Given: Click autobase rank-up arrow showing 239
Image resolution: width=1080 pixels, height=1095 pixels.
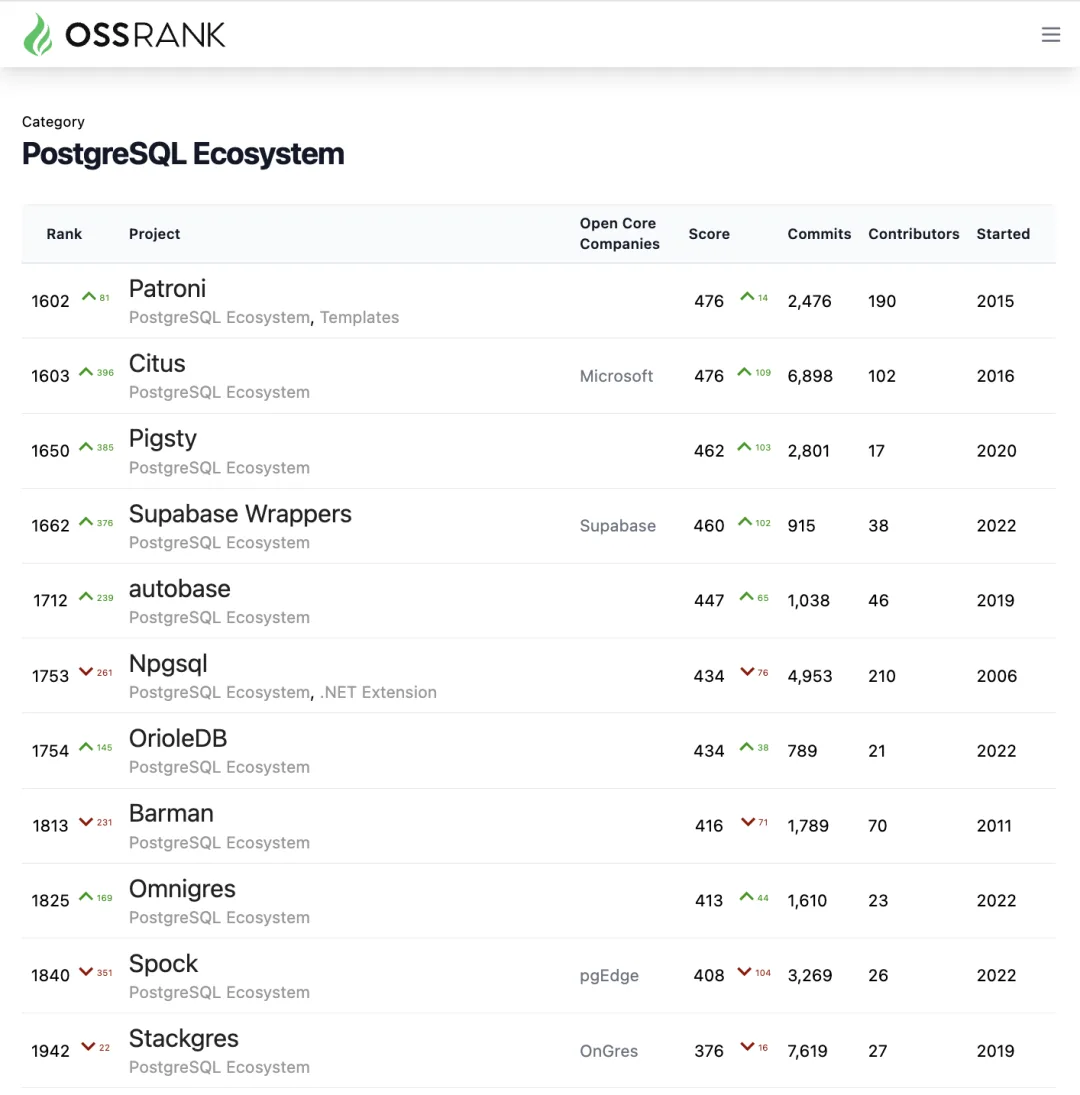Looking at the screenshot, I should [x=86, y=596].
